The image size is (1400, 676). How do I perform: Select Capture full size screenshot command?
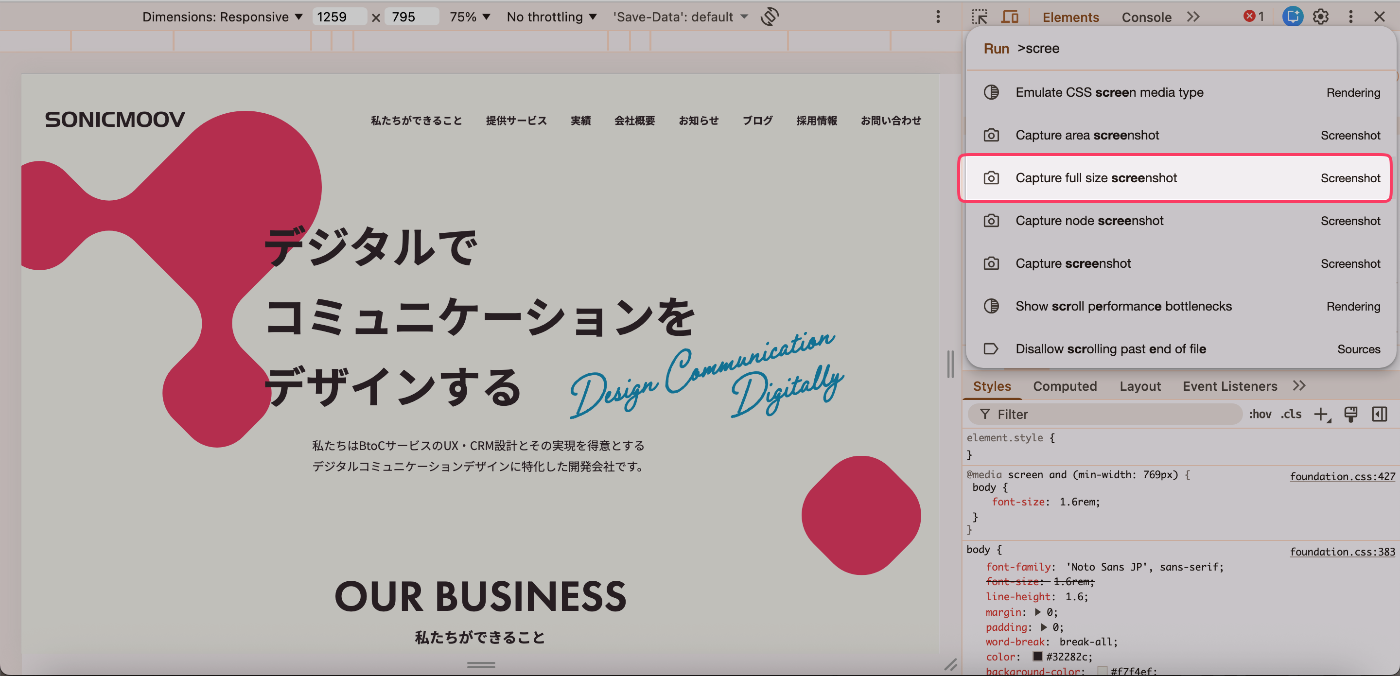1175,178
